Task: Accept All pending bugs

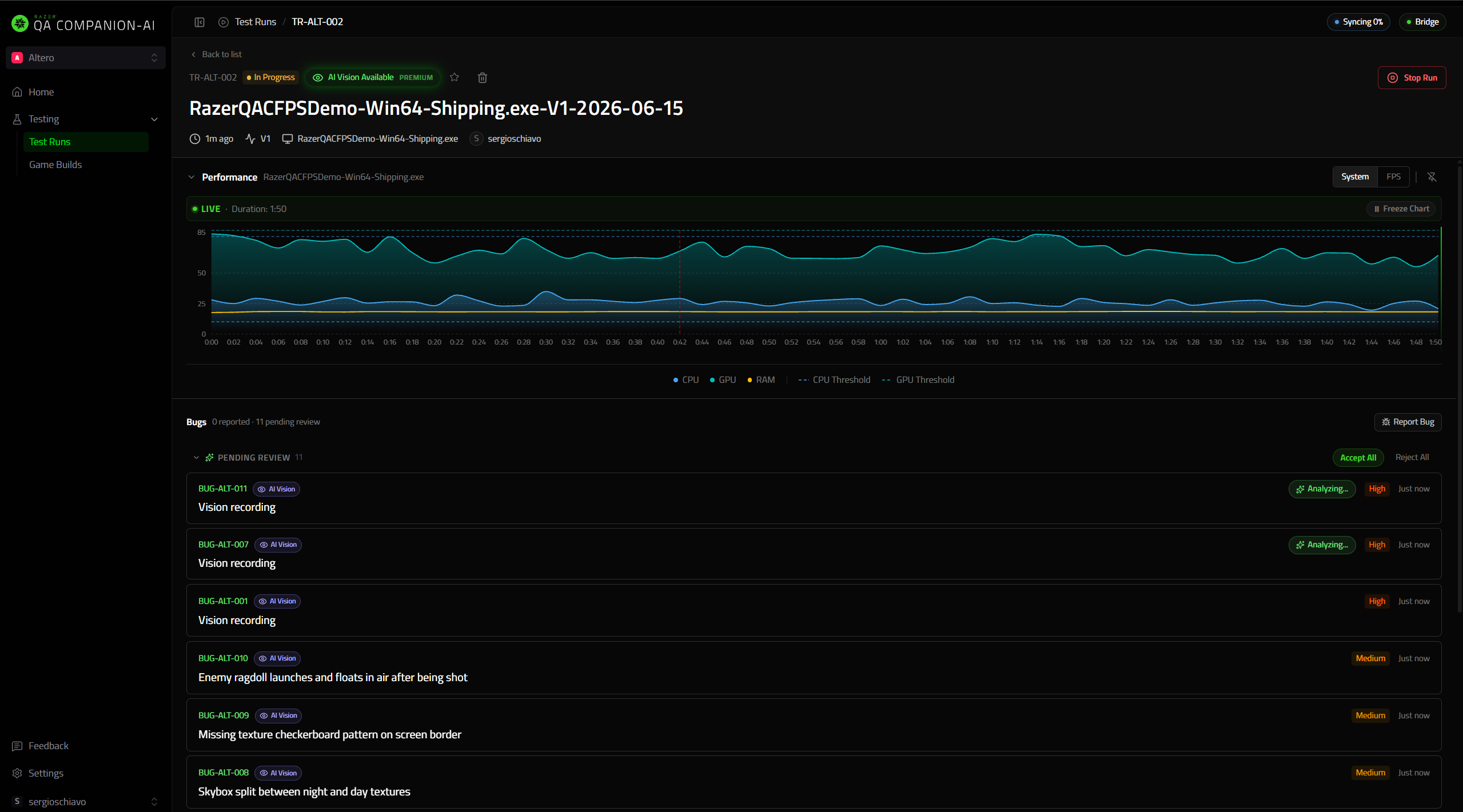Action: (x=1358, y=458)
